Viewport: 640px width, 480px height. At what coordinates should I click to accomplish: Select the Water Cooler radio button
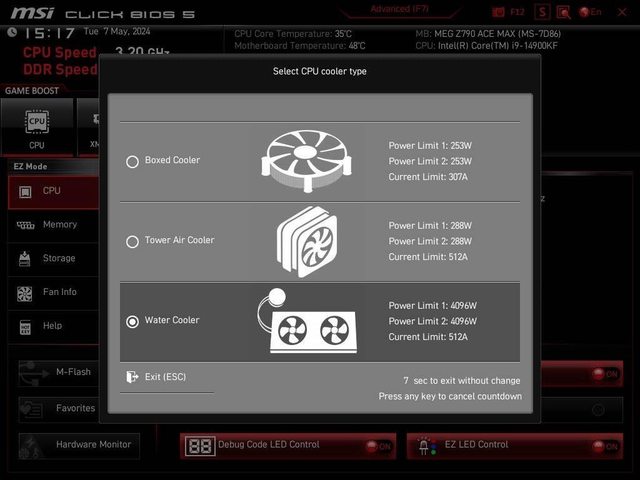click(x=132, y=322)
